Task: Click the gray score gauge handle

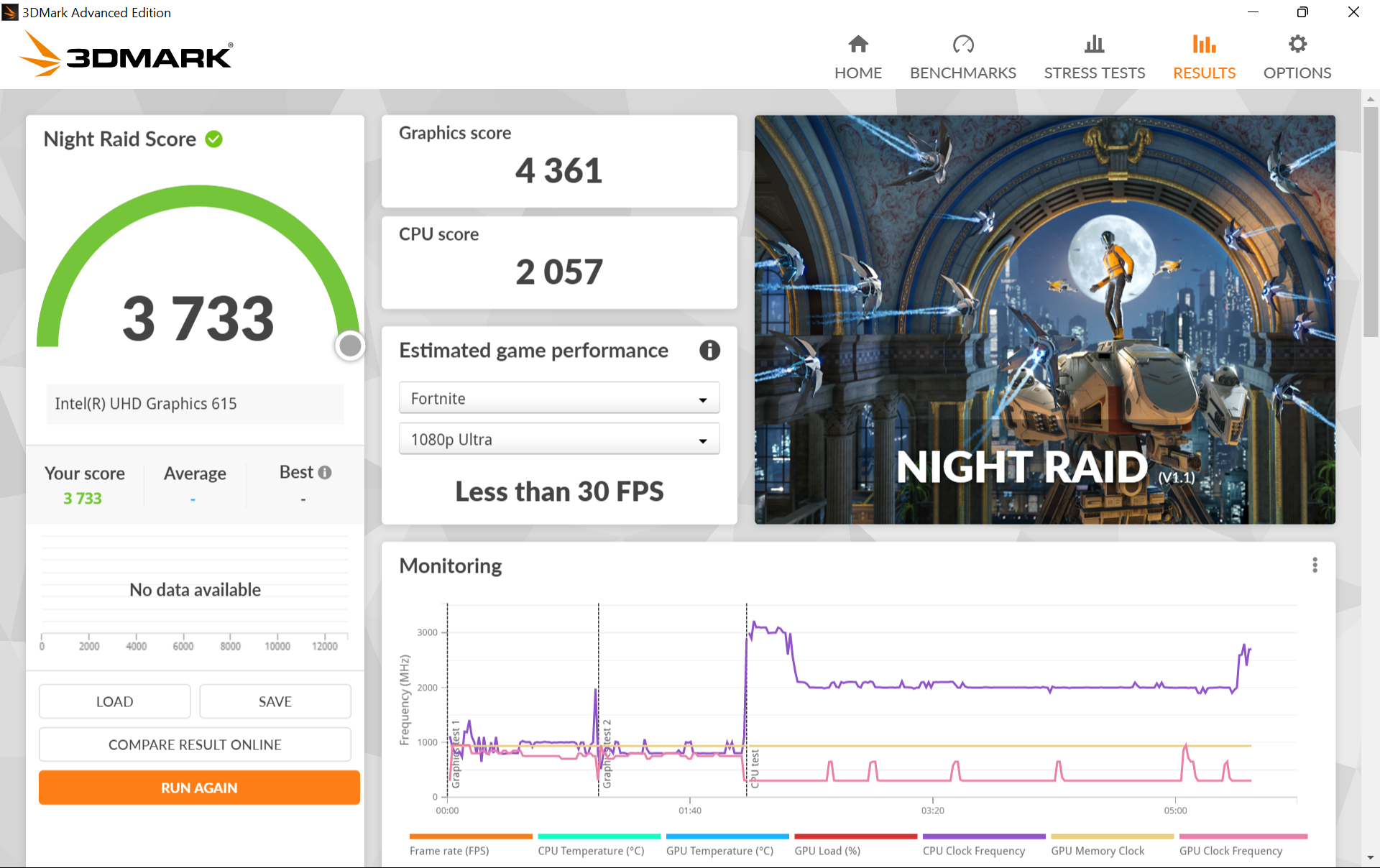Action: tap(350, 346)
